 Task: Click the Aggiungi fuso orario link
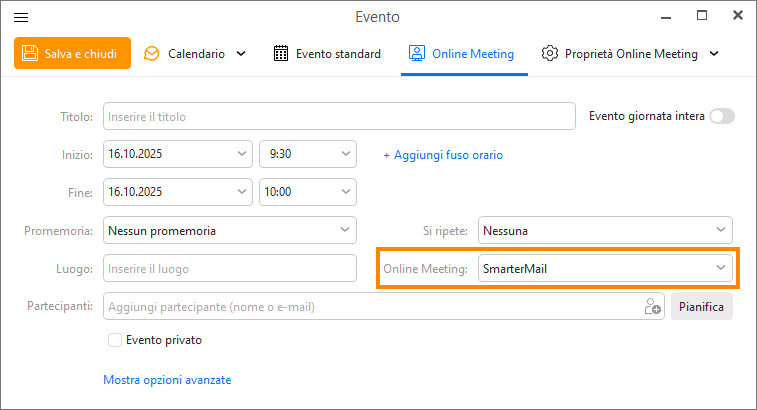pyautogui.click(x=443, y=155)
